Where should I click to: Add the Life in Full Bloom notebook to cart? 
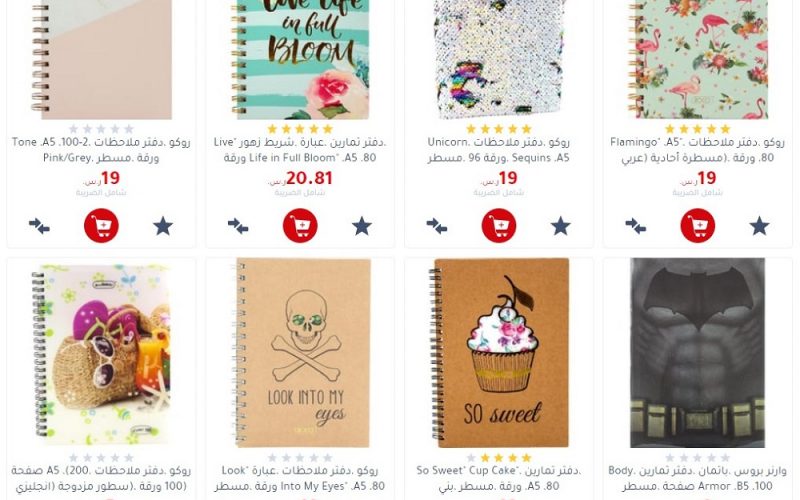click(300, 226)
